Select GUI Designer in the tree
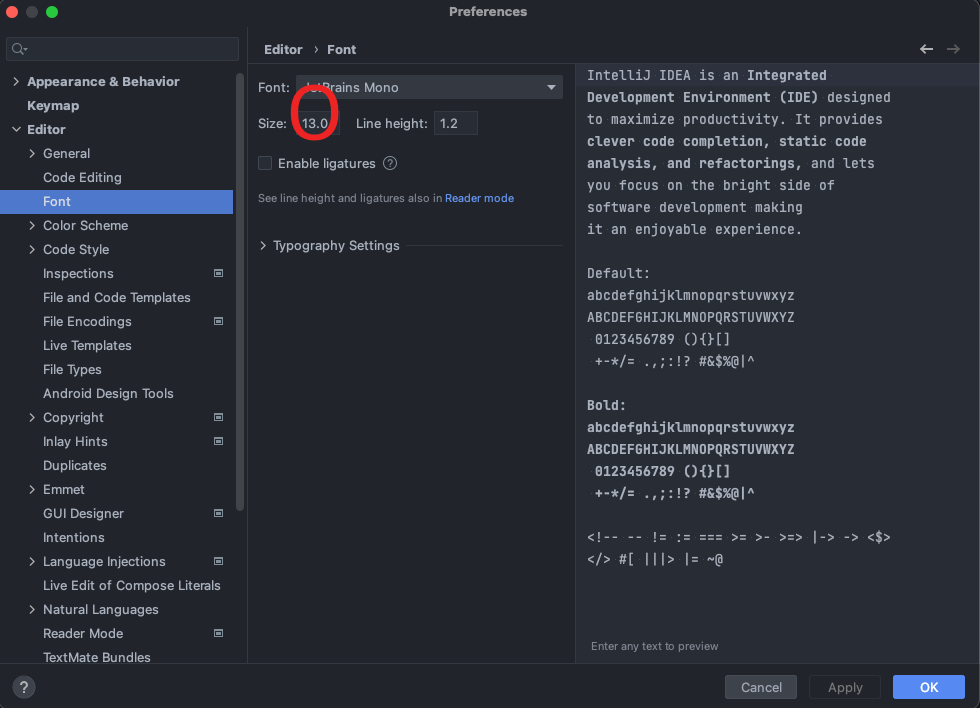980x708 pixels. 83,513
